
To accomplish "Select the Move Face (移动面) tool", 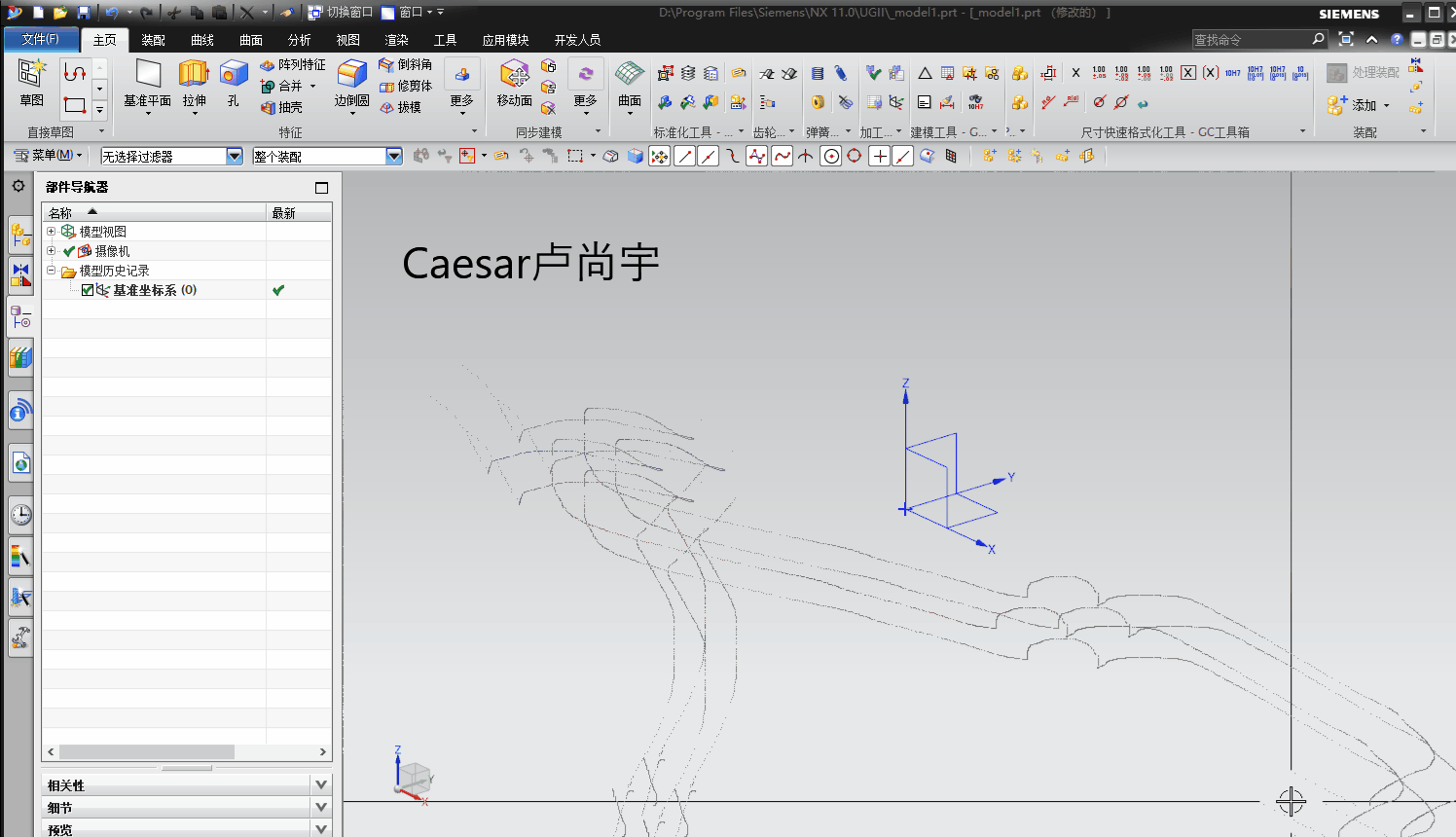I will click(x=514, y=84).
